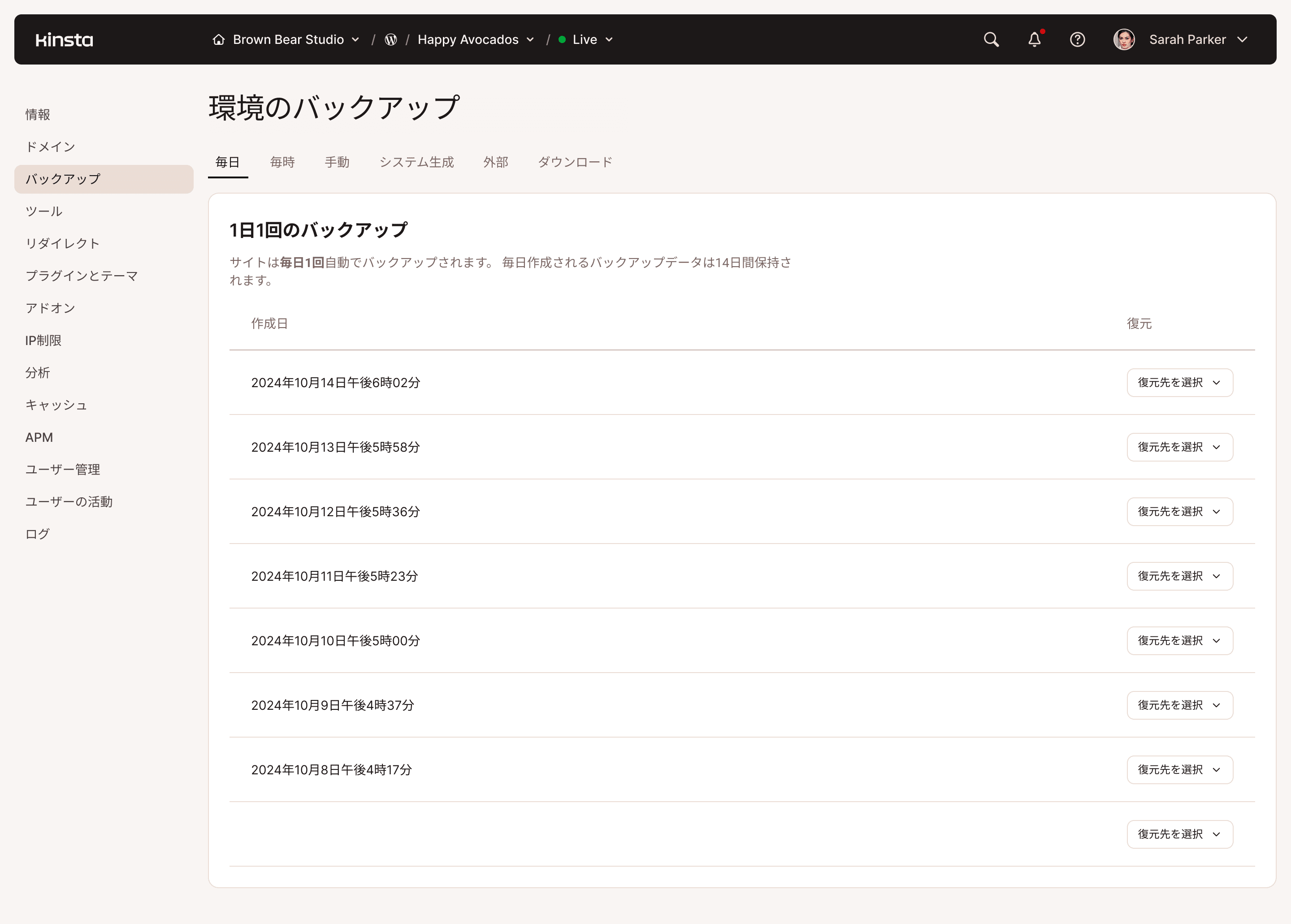Open the notifications bell

click(1034, 39)
